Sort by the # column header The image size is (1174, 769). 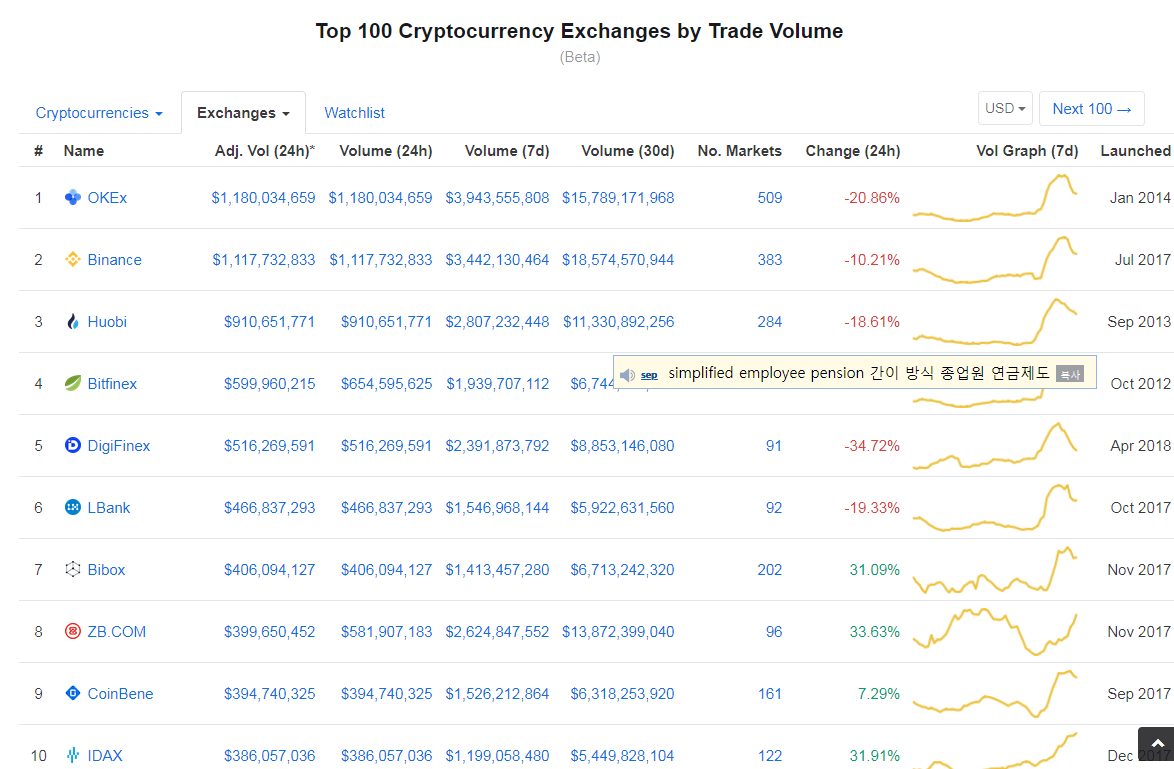point(38,151)
